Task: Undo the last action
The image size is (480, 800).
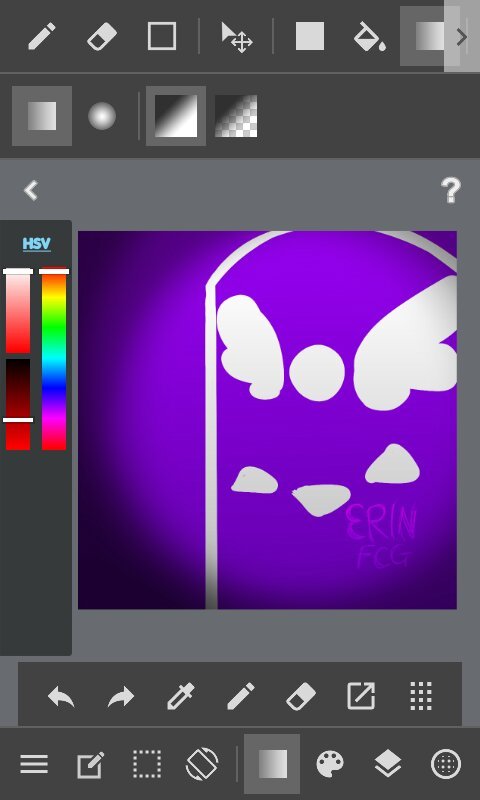Action: (61, 697)
